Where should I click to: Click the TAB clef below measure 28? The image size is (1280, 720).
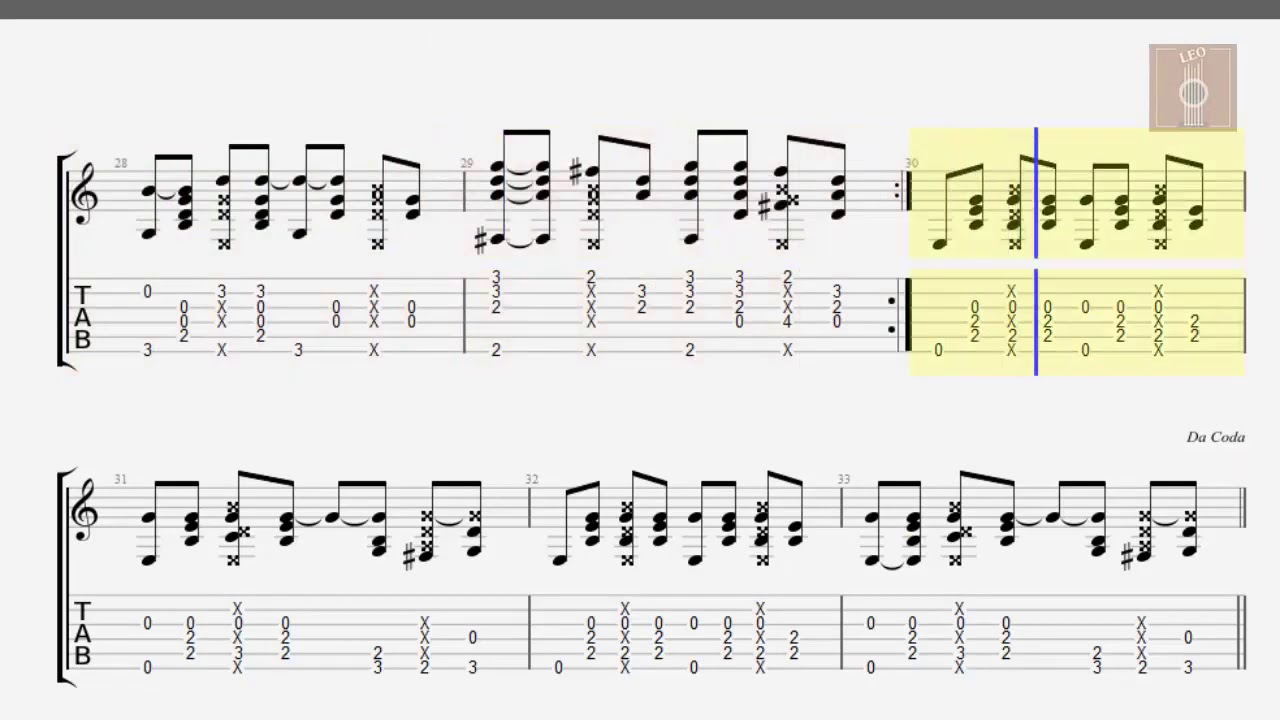click(83, 317)
